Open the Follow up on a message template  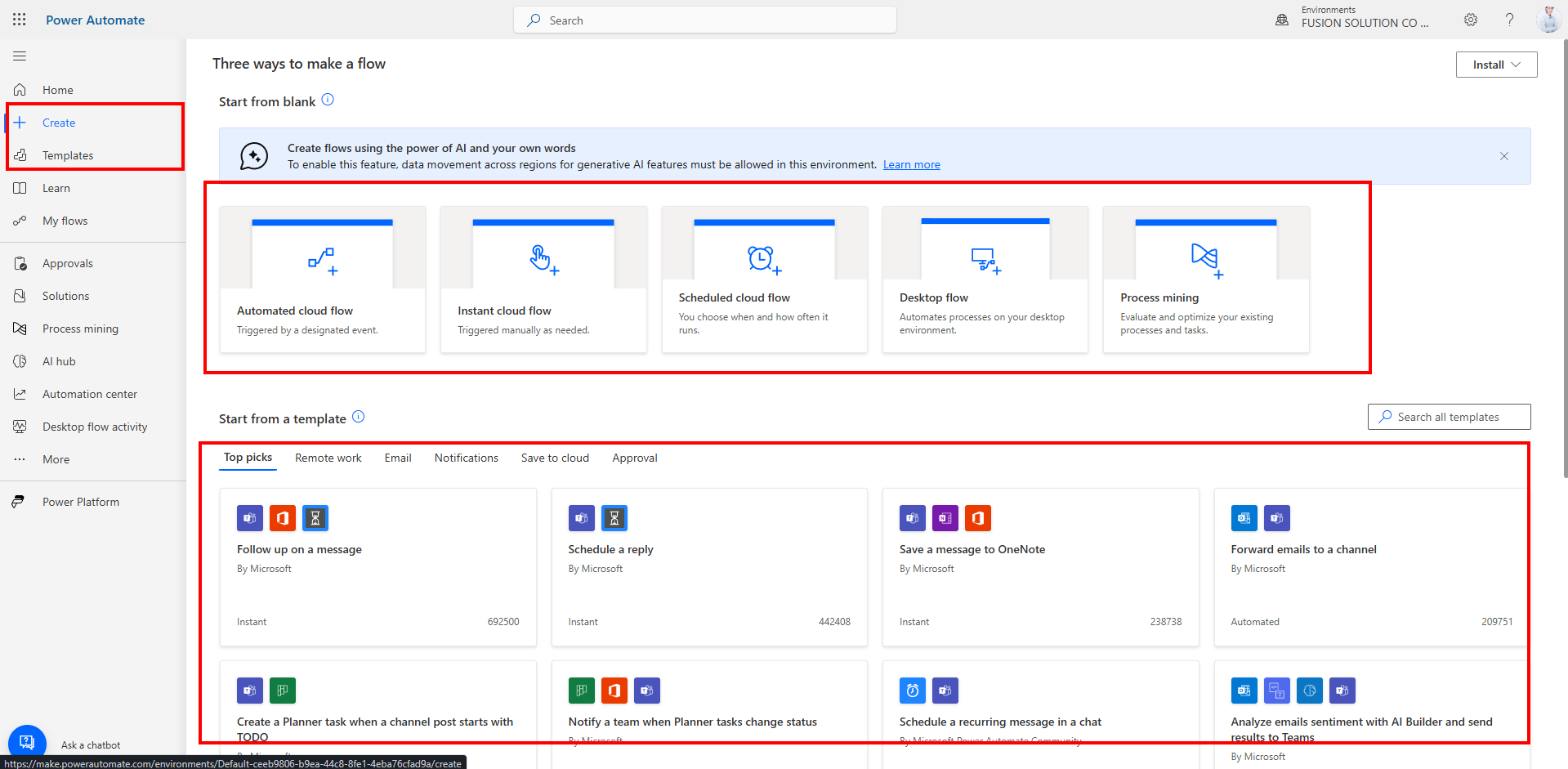pyautogui.click(x=378, y=567)
